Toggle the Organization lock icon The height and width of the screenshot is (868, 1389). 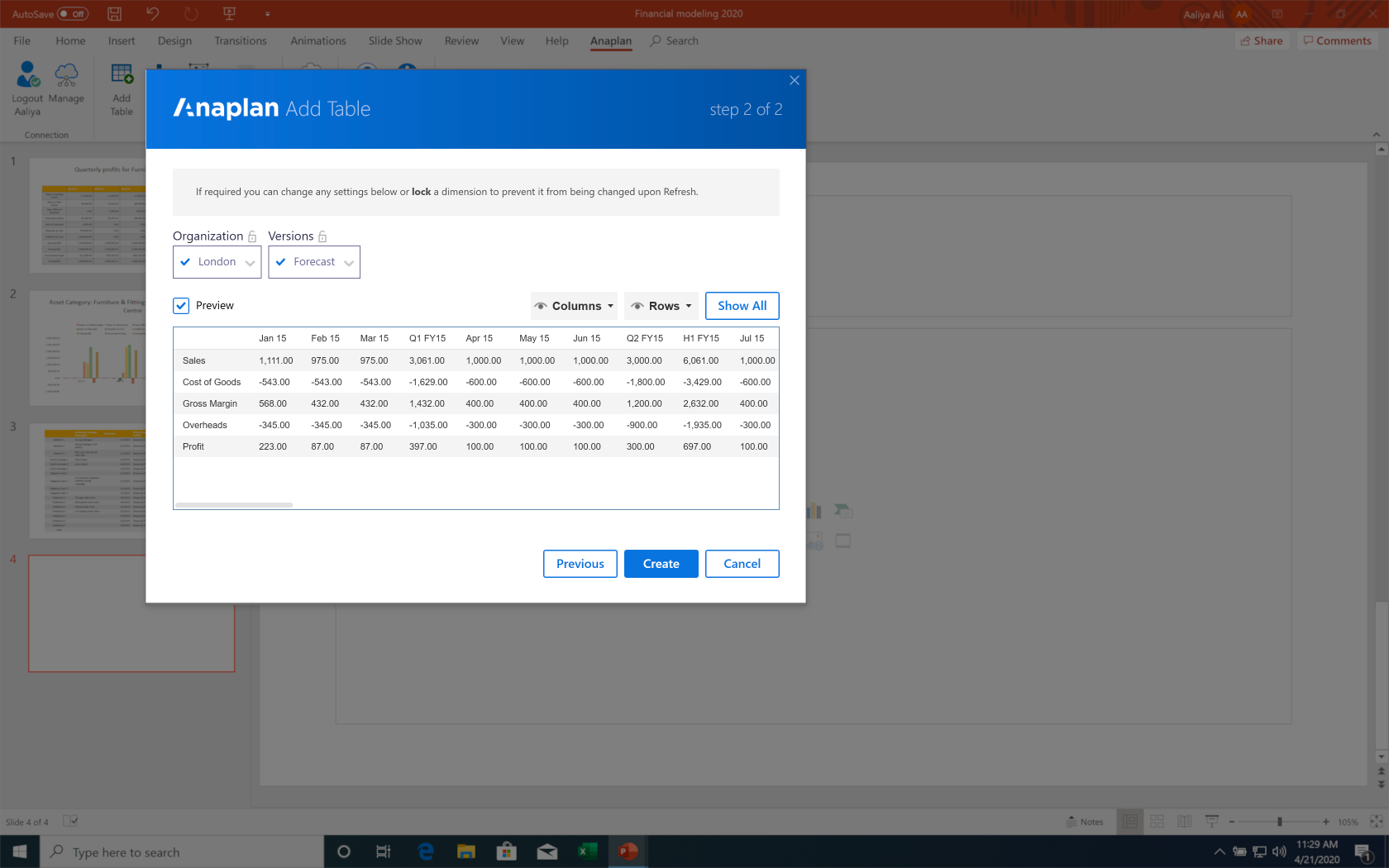click(252, 236)
